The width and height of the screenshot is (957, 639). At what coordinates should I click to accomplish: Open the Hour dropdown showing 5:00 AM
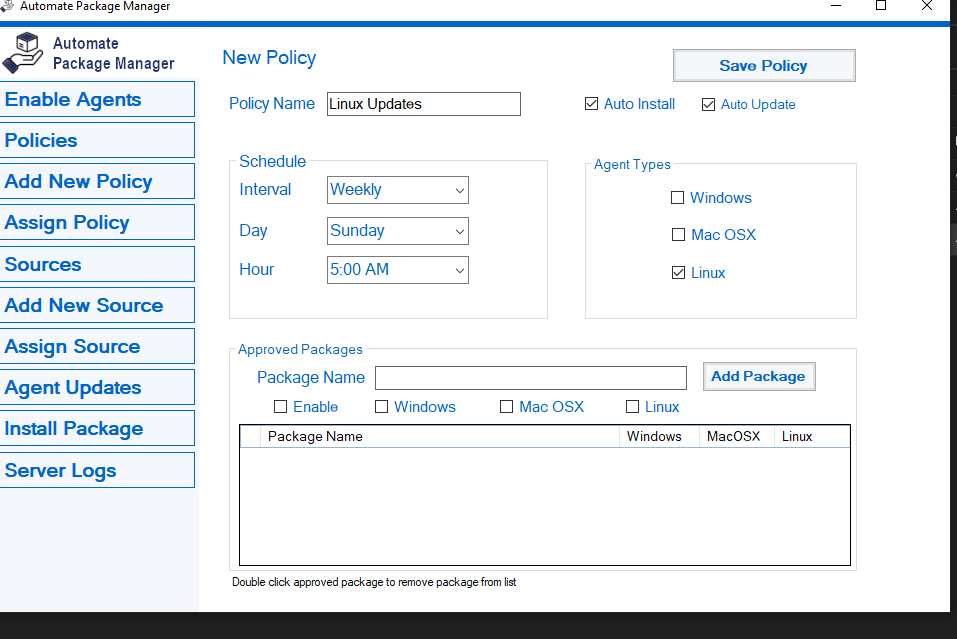[398, 270]
